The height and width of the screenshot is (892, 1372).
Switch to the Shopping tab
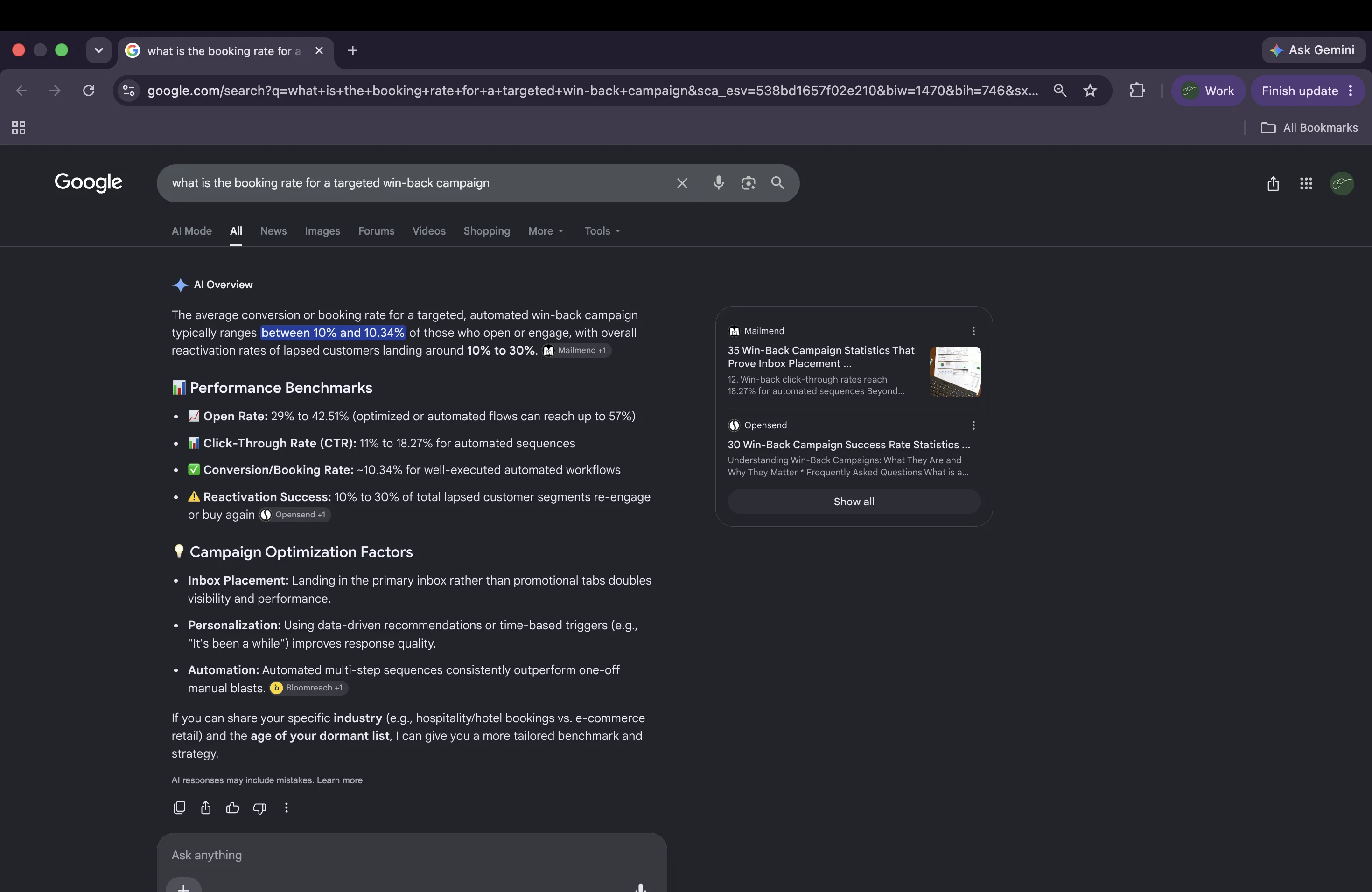tap(487, 231)
